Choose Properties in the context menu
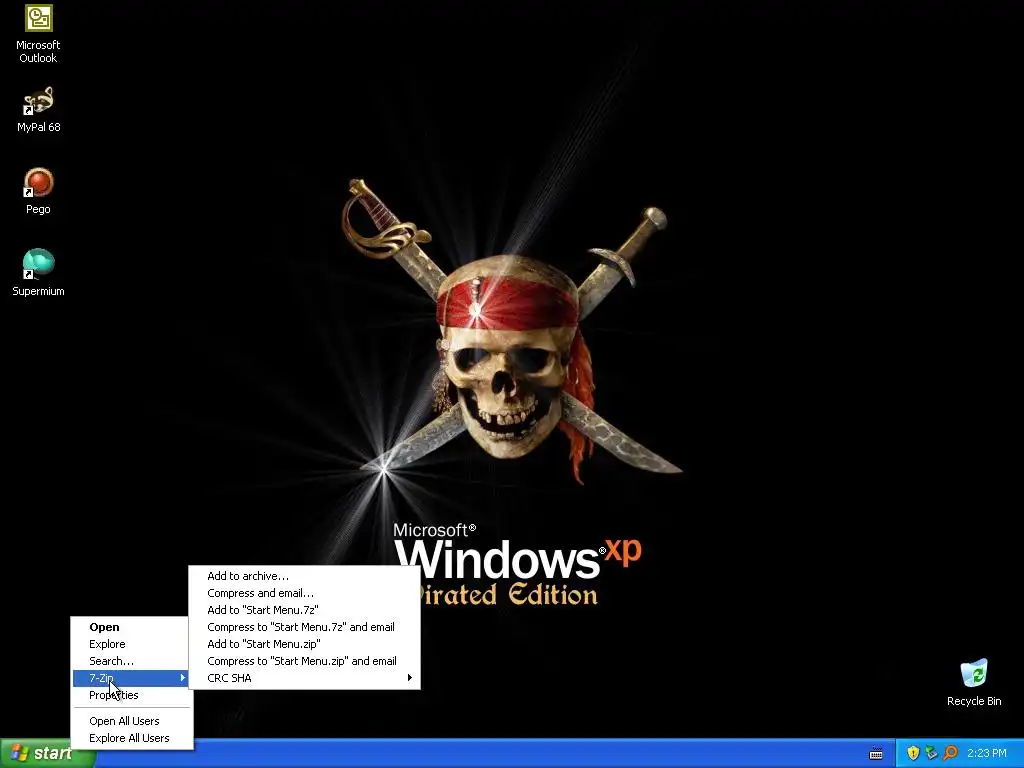The width and height of the screenshot is (1024, 768). point(131,695)
